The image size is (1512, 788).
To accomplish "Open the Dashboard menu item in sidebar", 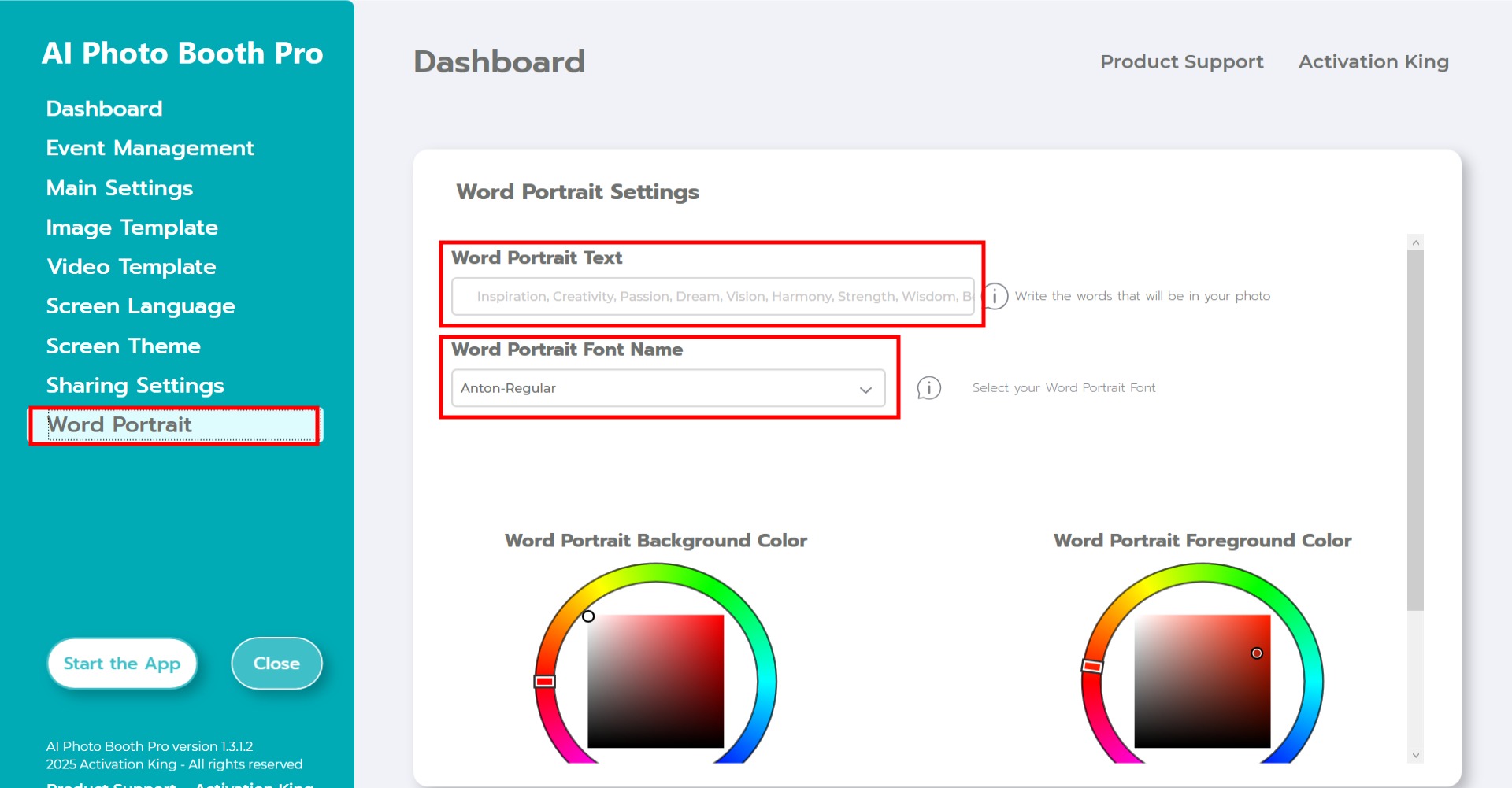I will coord(105,109).
